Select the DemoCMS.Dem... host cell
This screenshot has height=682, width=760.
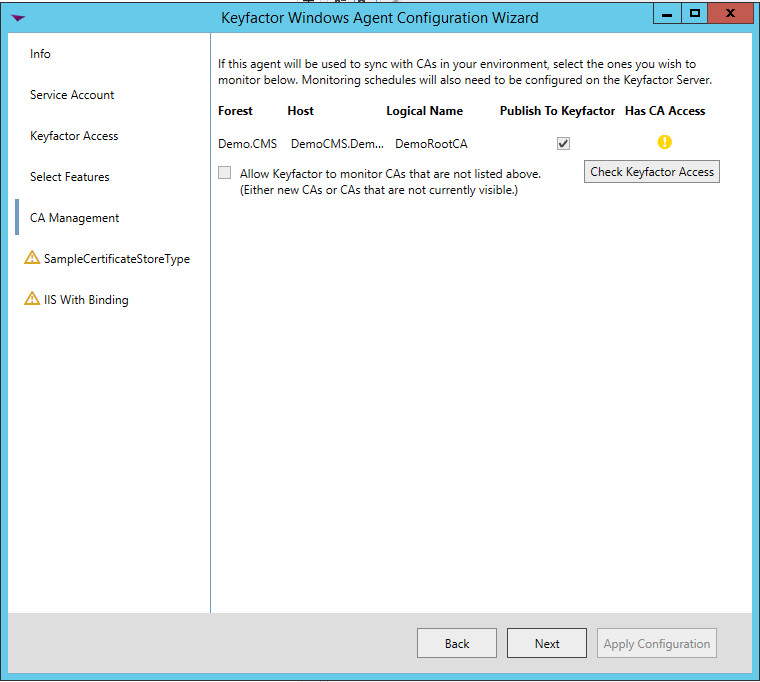[337, 144]
